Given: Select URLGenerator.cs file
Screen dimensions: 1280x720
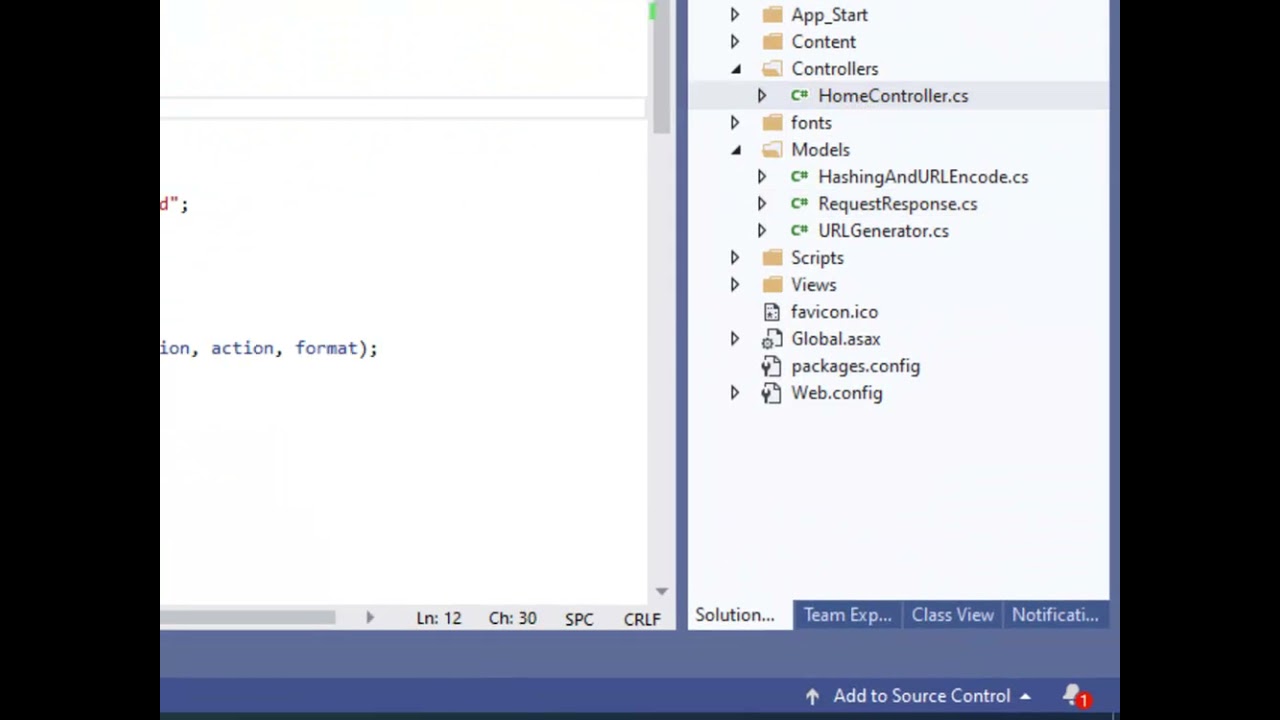Looking at the screenshot, I should [x=883, y=231].
